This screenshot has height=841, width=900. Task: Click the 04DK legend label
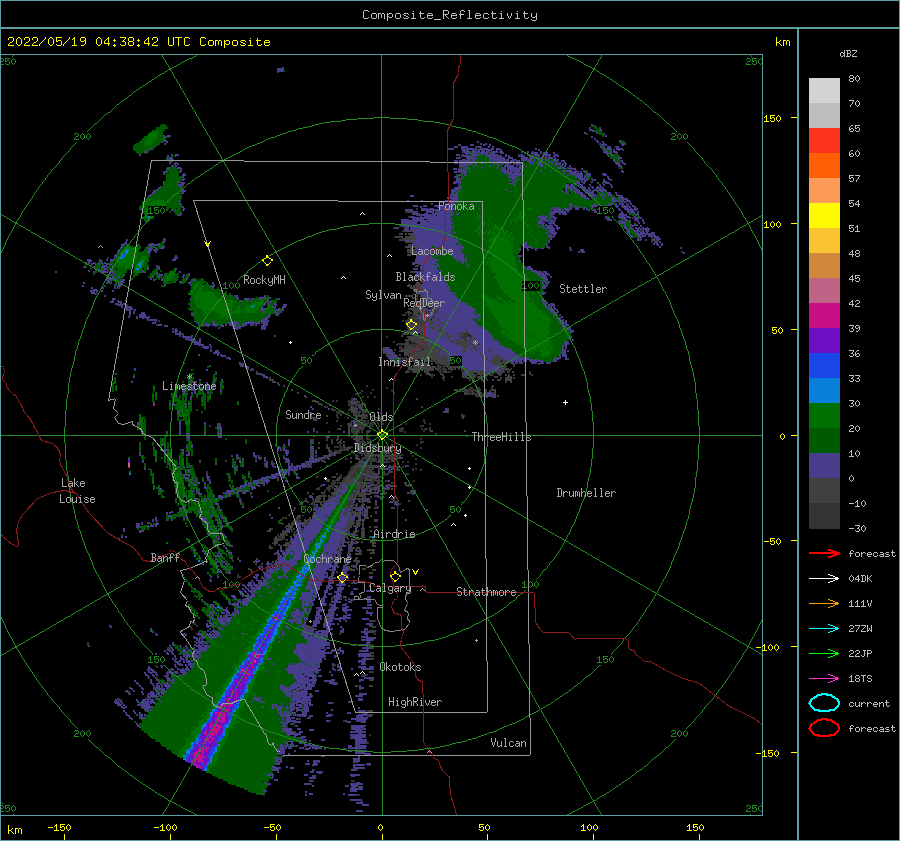point(860,578)
